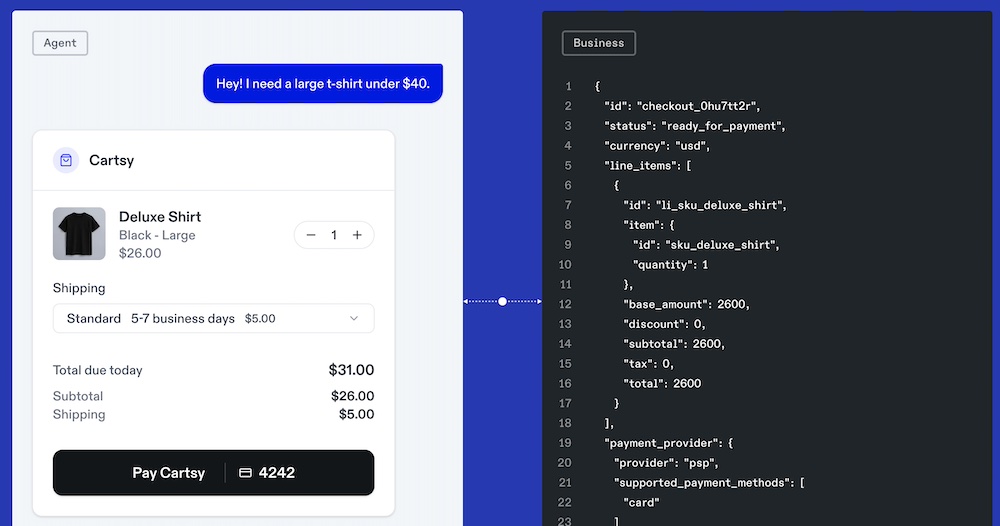Click the $31.00 total due amount
The width and height of the screenshot is (1000, 526).
click(351, 370)
